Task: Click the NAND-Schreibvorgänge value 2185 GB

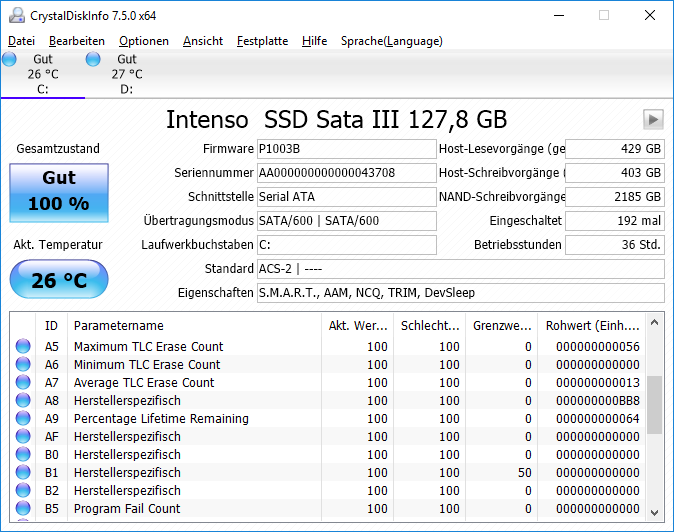Action: pos(615,197)
